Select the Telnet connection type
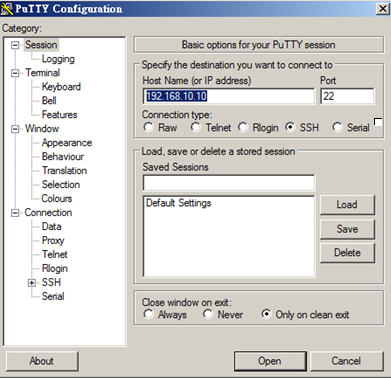The height and width of the screenshot is (378, 391). (x=196, y=127)
